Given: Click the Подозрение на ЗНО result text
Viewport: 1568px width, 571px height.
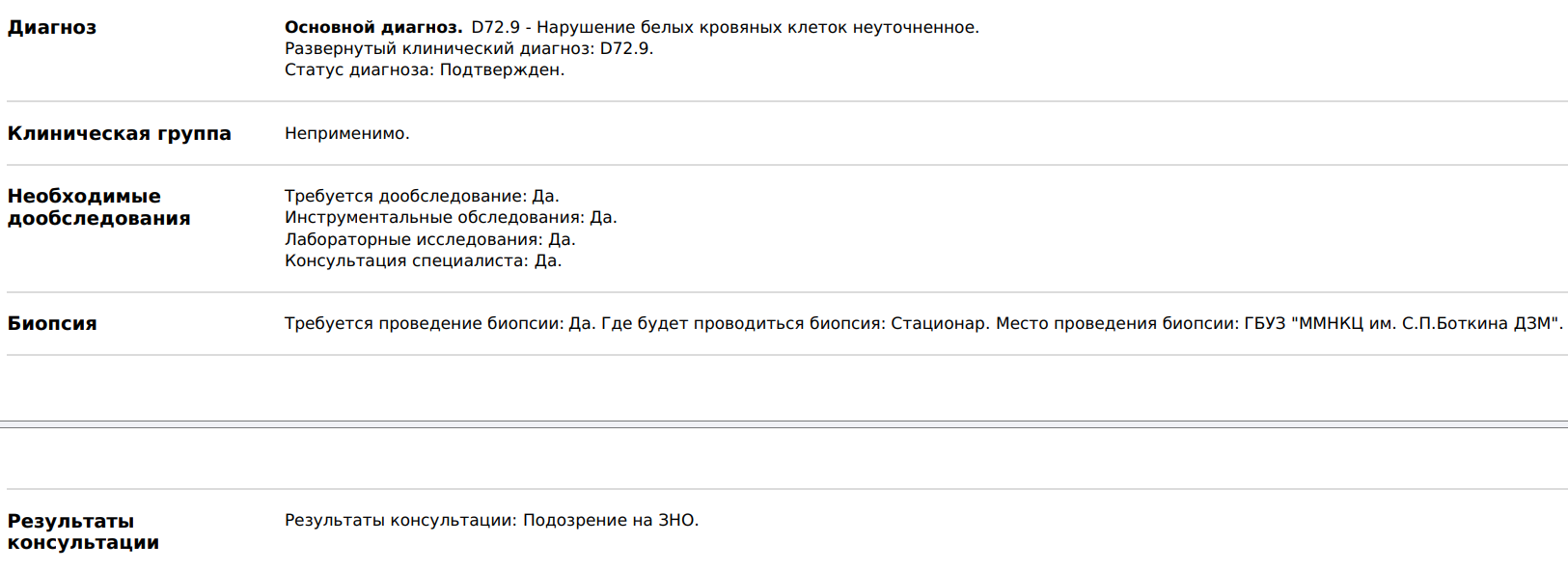Looking at the screenshot, I should point(611,521).
